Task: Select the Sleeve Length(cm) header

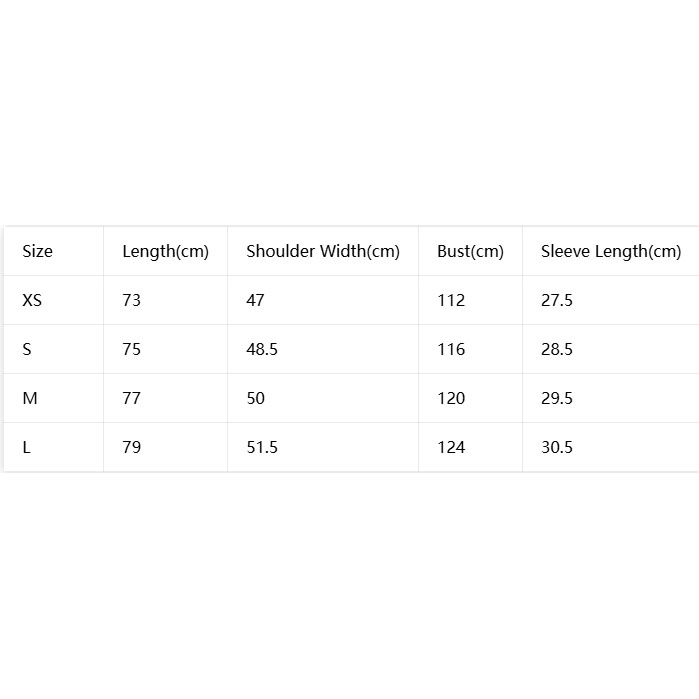Action: point(611,251)
